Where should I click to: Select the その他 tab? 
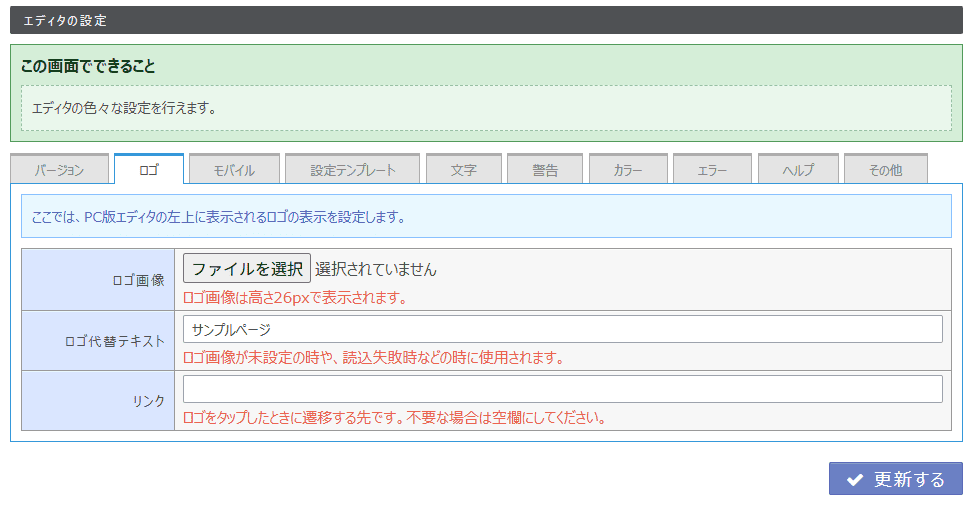tap(885, 170)
